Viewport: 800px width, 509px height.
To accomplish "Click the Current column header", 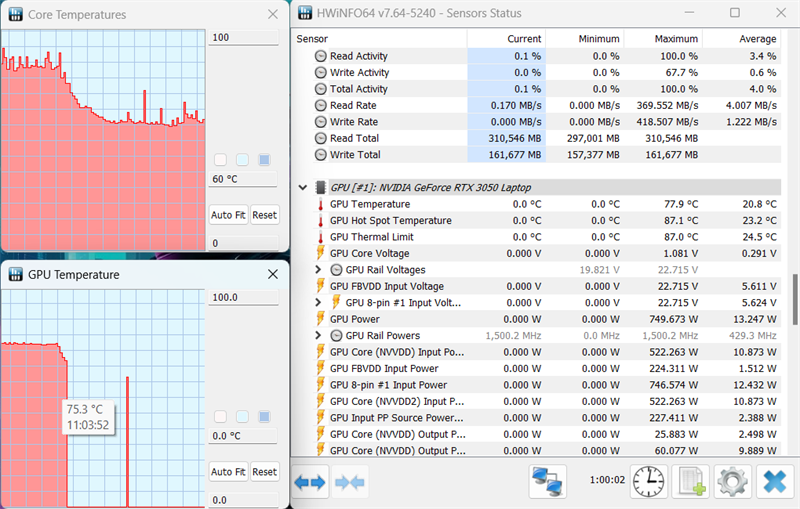I will tap(506, 39).
